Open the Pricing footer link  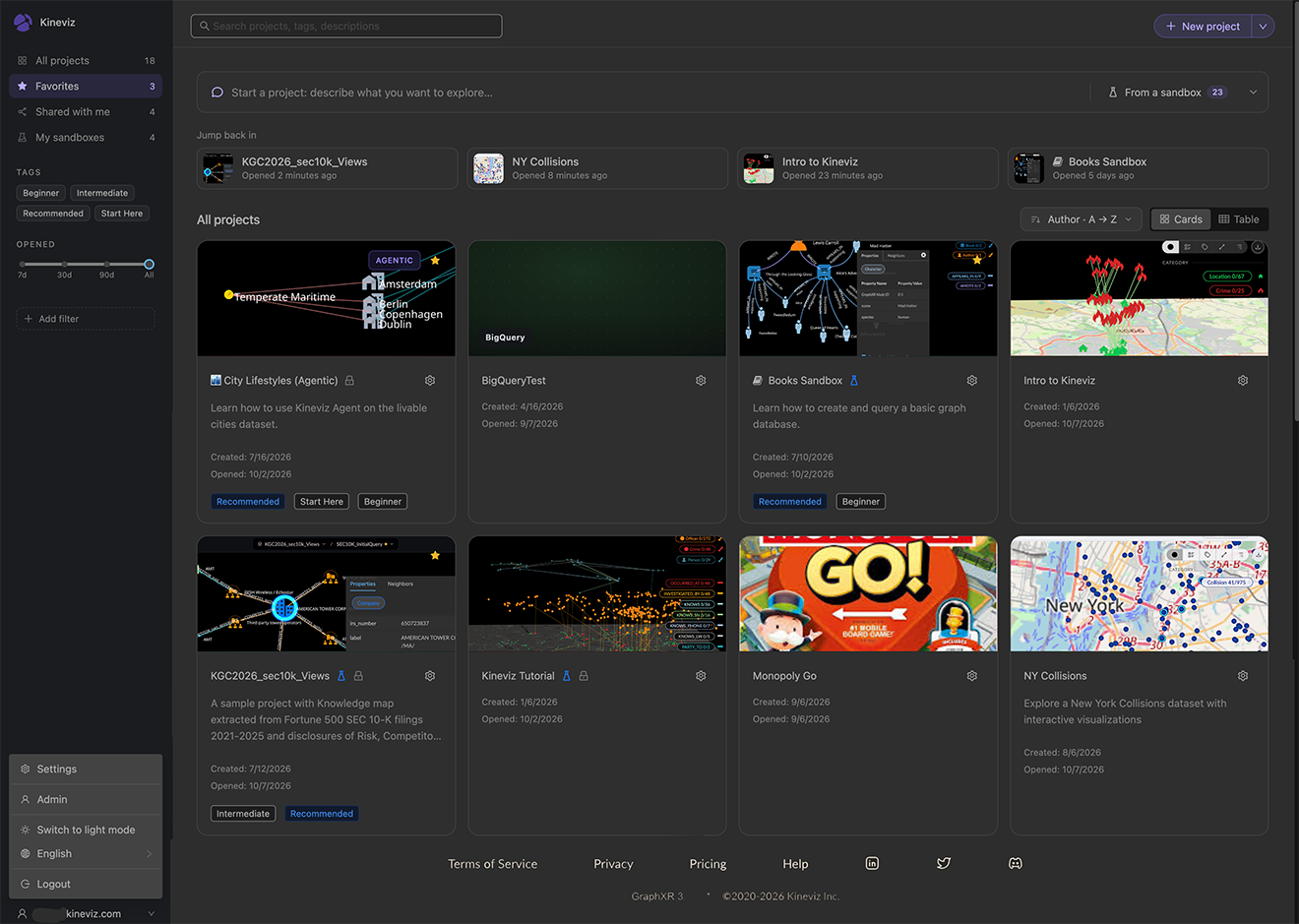coord(708,864)
